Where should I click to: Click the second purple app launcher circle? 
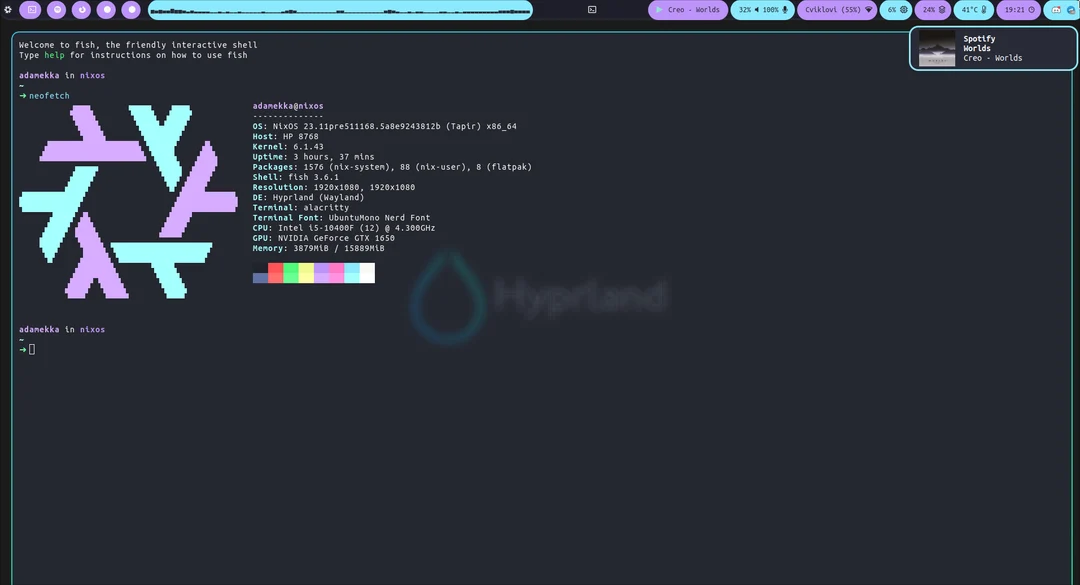click(56, 9)
